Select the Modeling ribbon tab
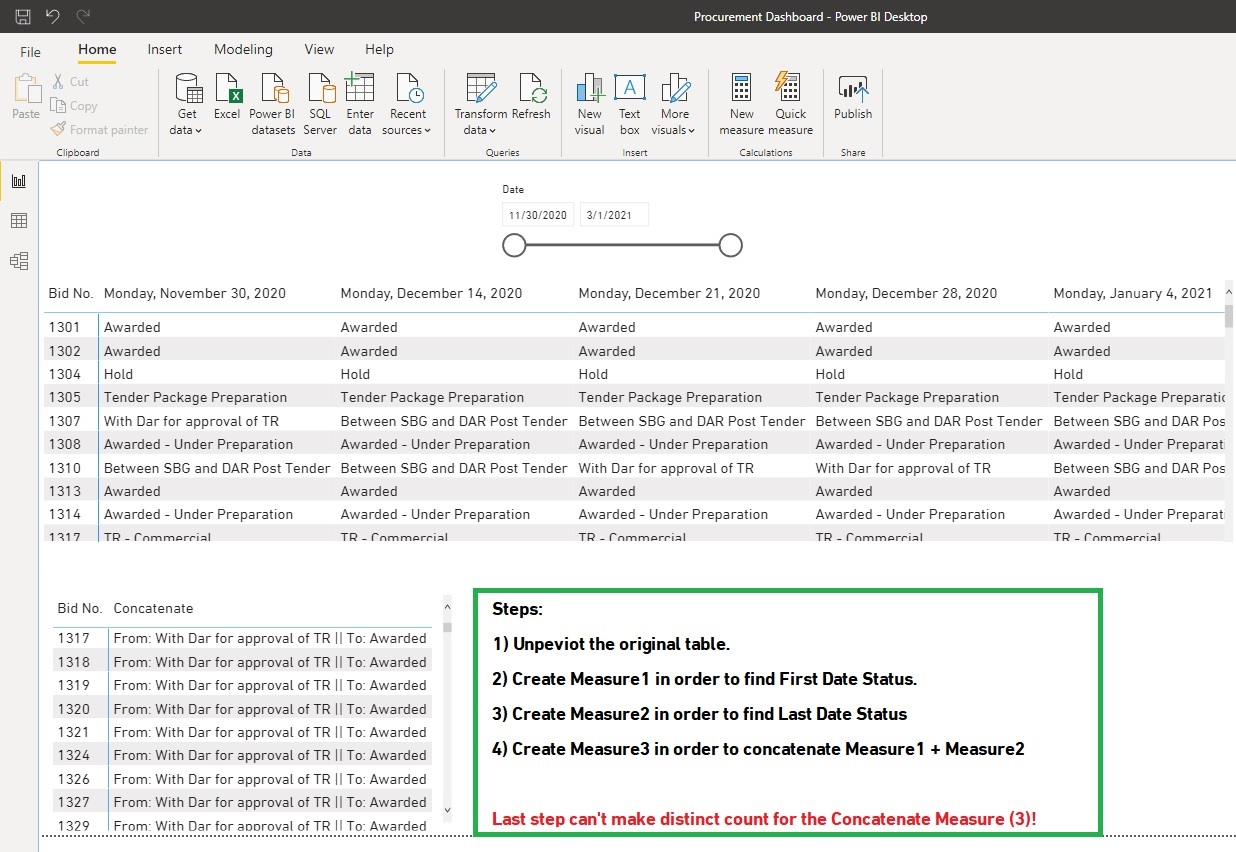This screenshot has height=852, width=1236. point(243,50)
